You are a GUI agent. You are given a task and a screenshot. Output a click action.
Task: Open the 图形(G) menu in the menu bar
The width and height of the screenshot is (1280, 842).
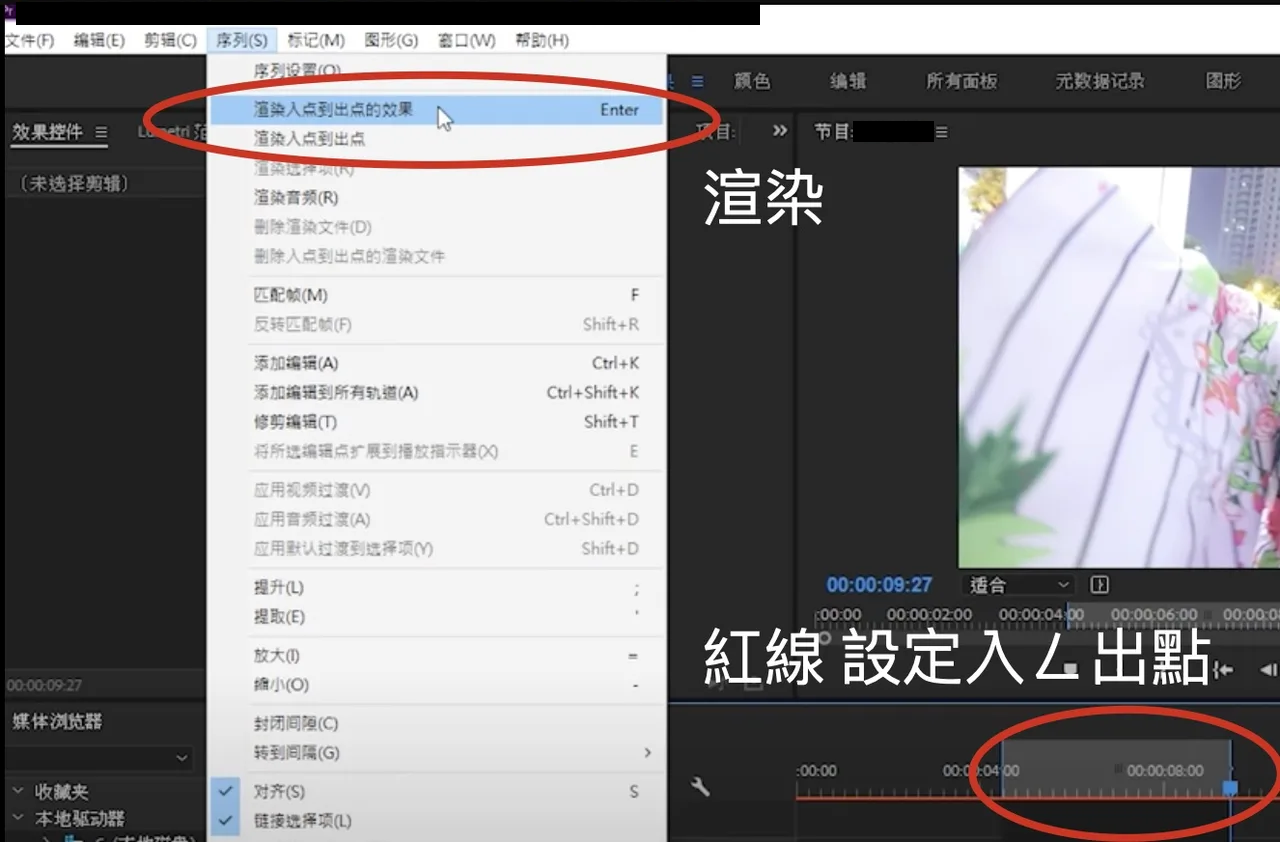click(x=391, y=40)
